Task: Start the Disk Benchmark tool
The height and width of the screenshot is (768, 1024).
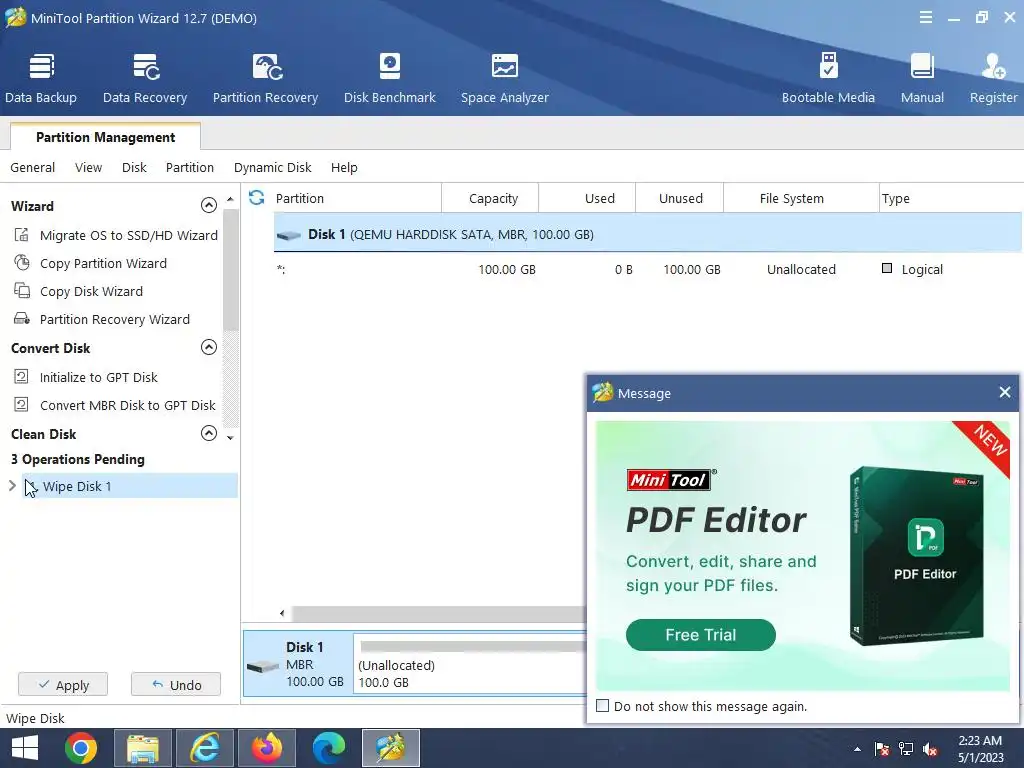Action: 390,78
